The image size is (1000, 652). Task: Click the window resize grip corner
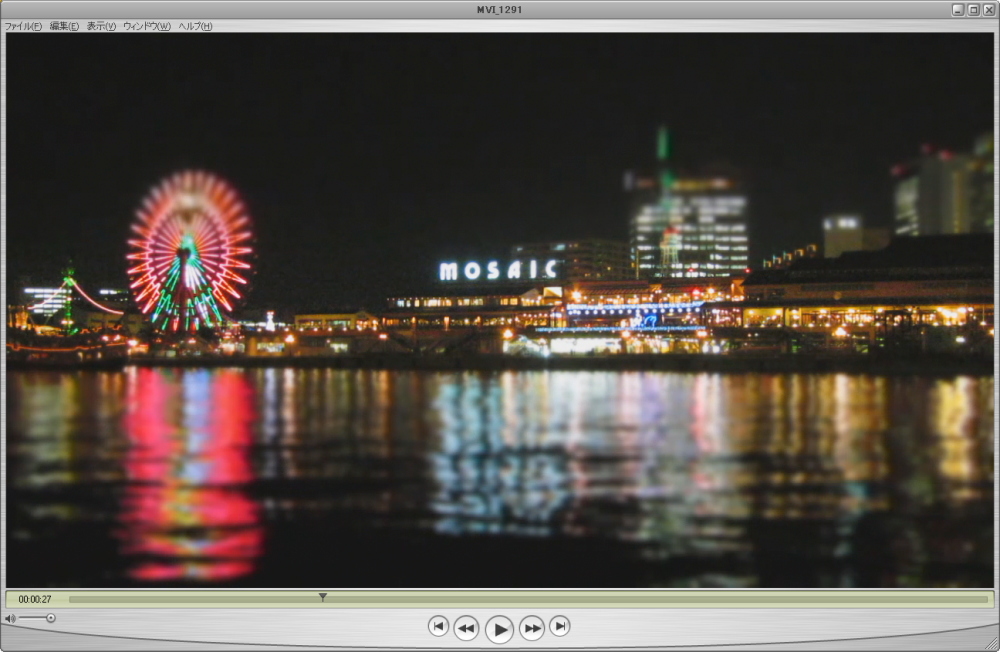coord(992,644)
